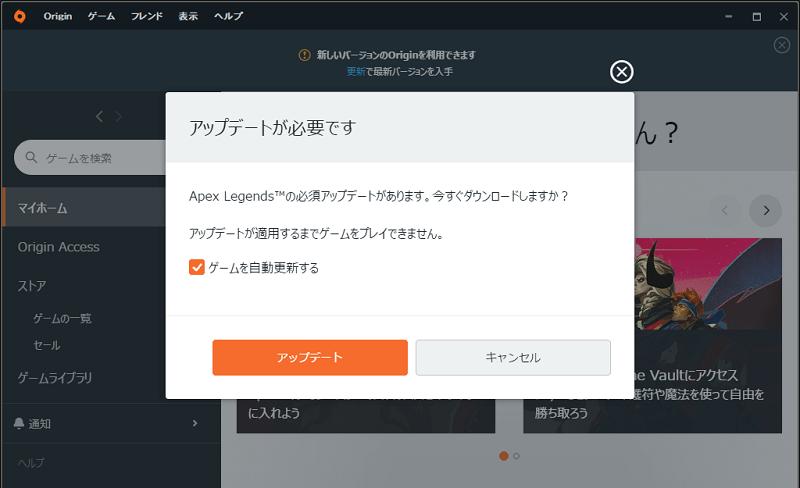The width and height of the screenshot is (800, 488).
Task: Open the ゲーム menu
Action: point(101,16)
